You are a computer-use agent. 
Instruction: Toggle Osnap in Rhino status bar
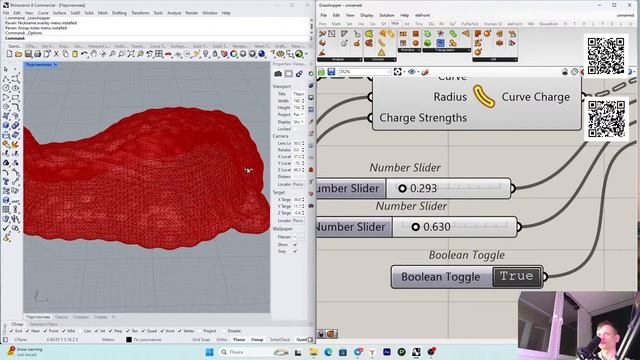pos(257,340)
